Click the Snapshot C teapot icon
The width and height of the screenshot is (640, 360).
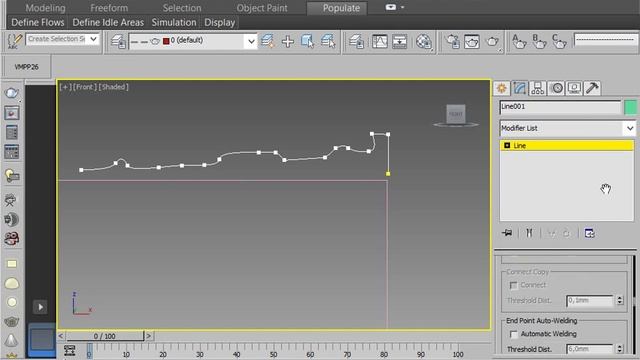(x=559, y=41)
